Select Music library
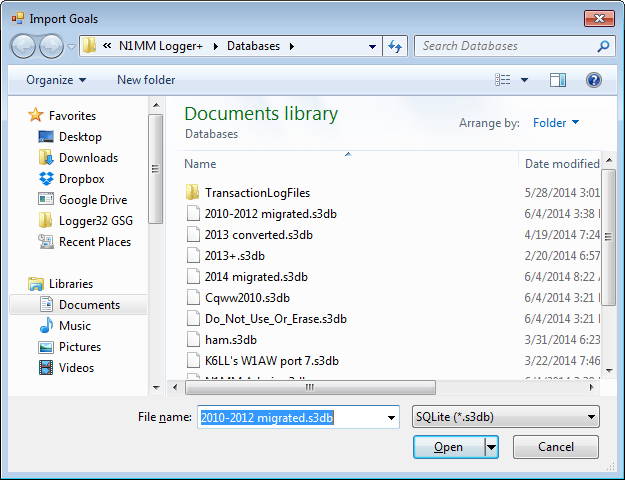This screenshot has width=625, height=480. click(75, 326)
